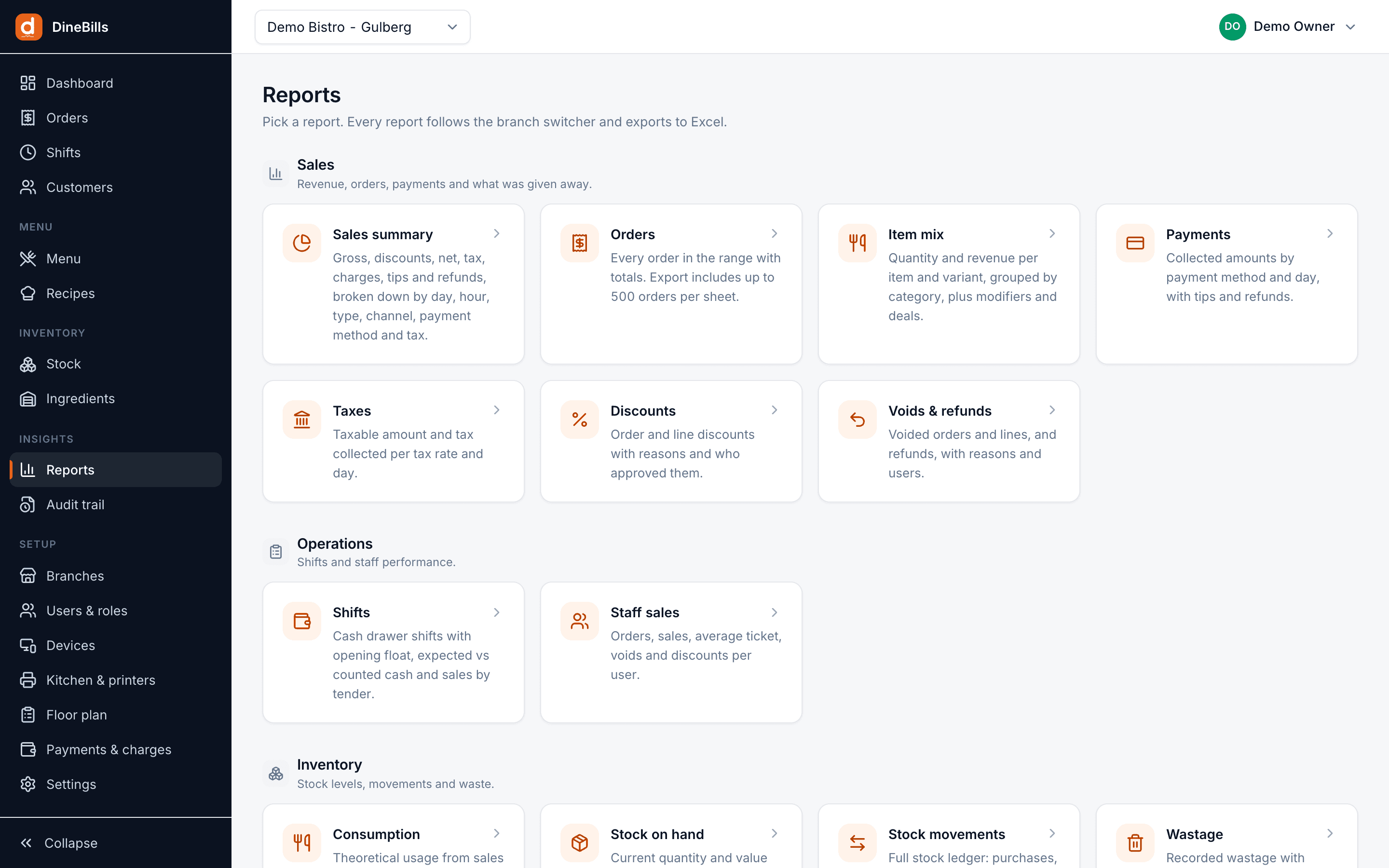Viewport: 1389px width, 868px height.
Task: Click the Orders receipt icon in sidebar
Action: point(28,118)
